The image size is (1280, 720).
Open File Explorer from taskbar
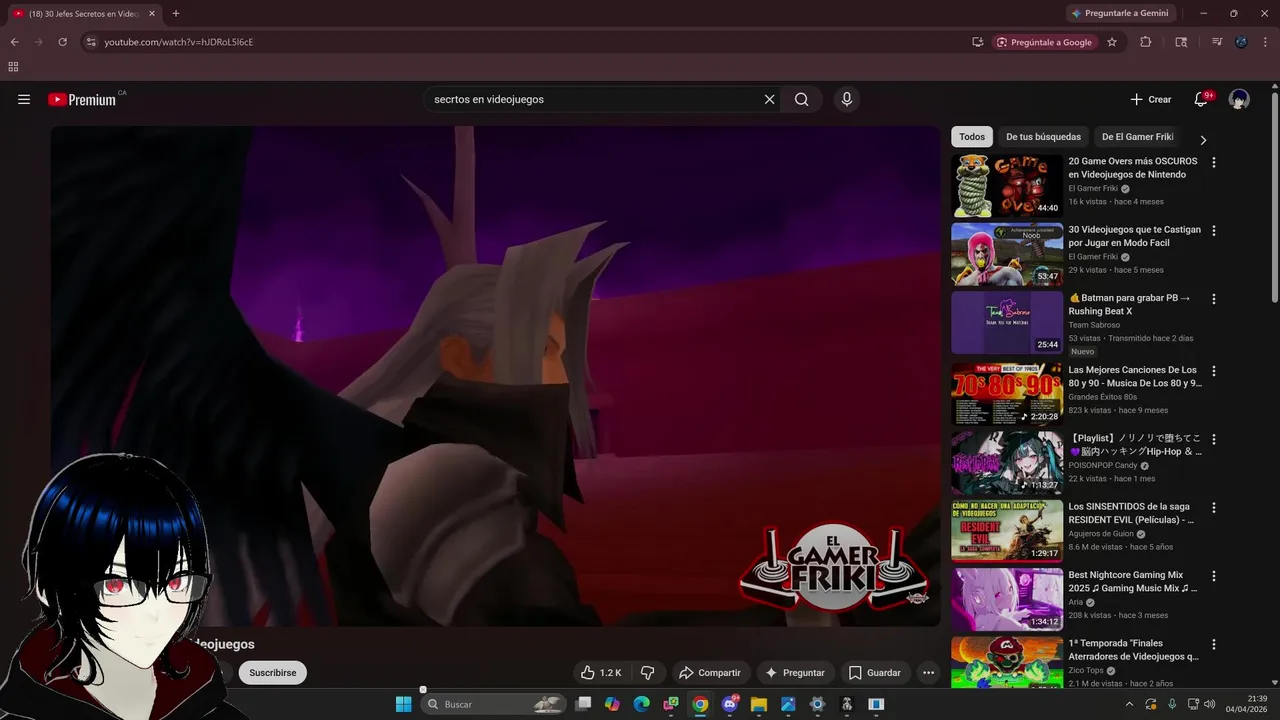coord(759,704)
